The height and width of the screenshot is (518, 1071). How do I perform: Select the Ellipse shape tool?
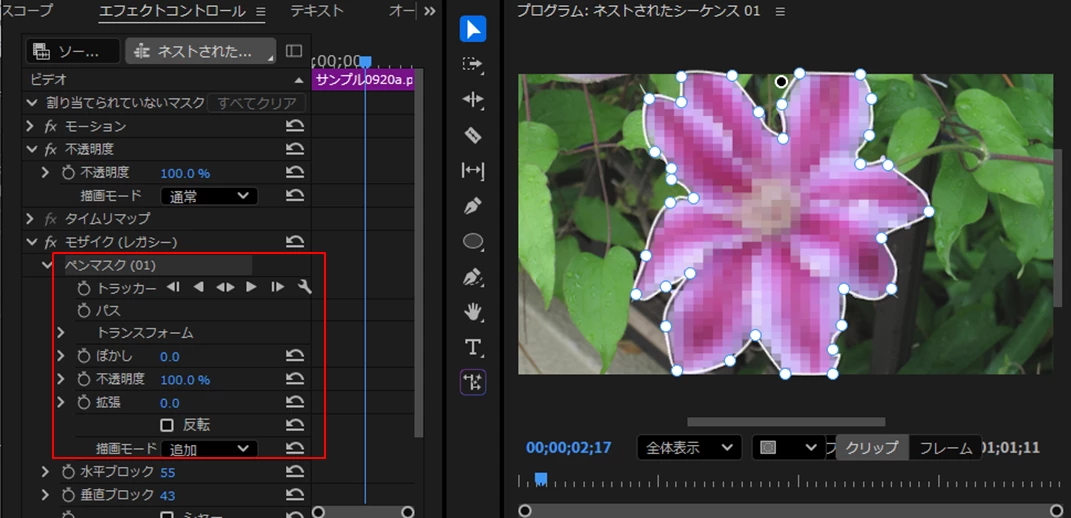point(473,241)
